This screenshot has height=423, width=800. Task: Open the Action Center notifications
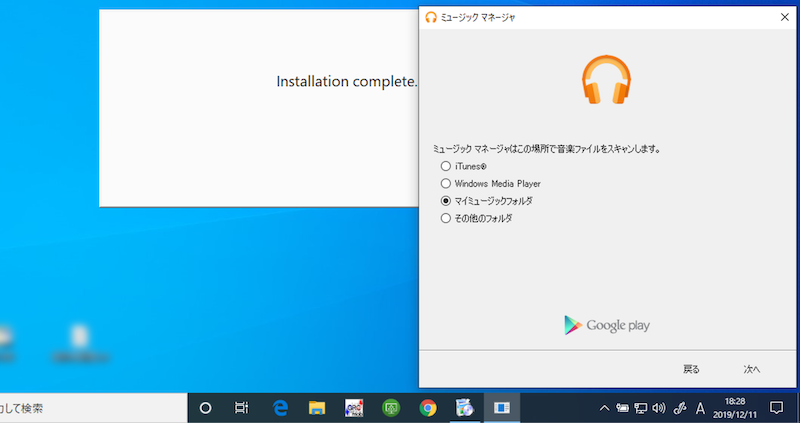776,408
